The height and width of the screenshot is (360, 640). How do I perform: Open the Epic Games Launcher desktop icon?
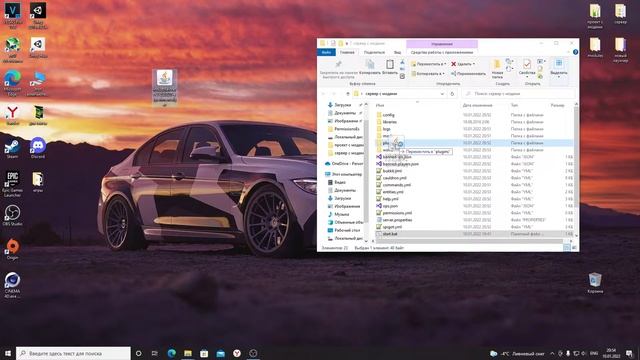(x=12, y=184)
